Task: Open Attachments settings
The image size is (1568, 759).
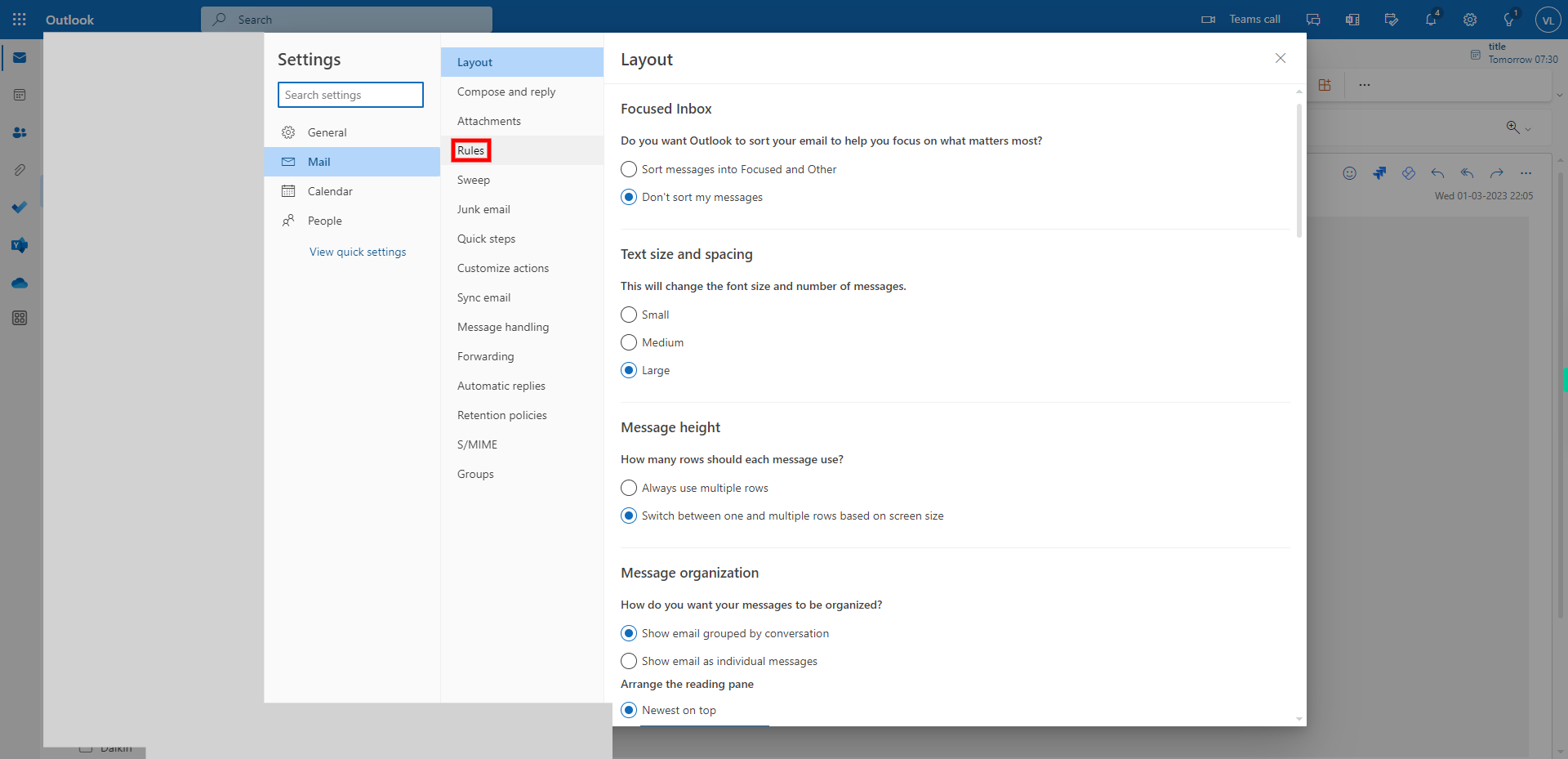Action: (x=522, y=121)
